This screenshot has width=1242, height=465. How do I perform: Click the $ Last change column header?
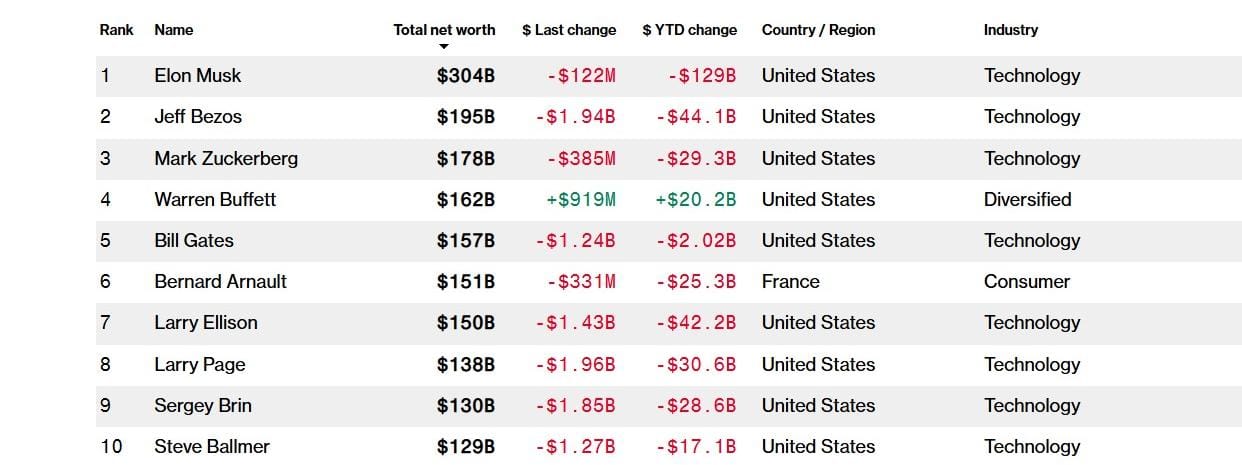569,30
